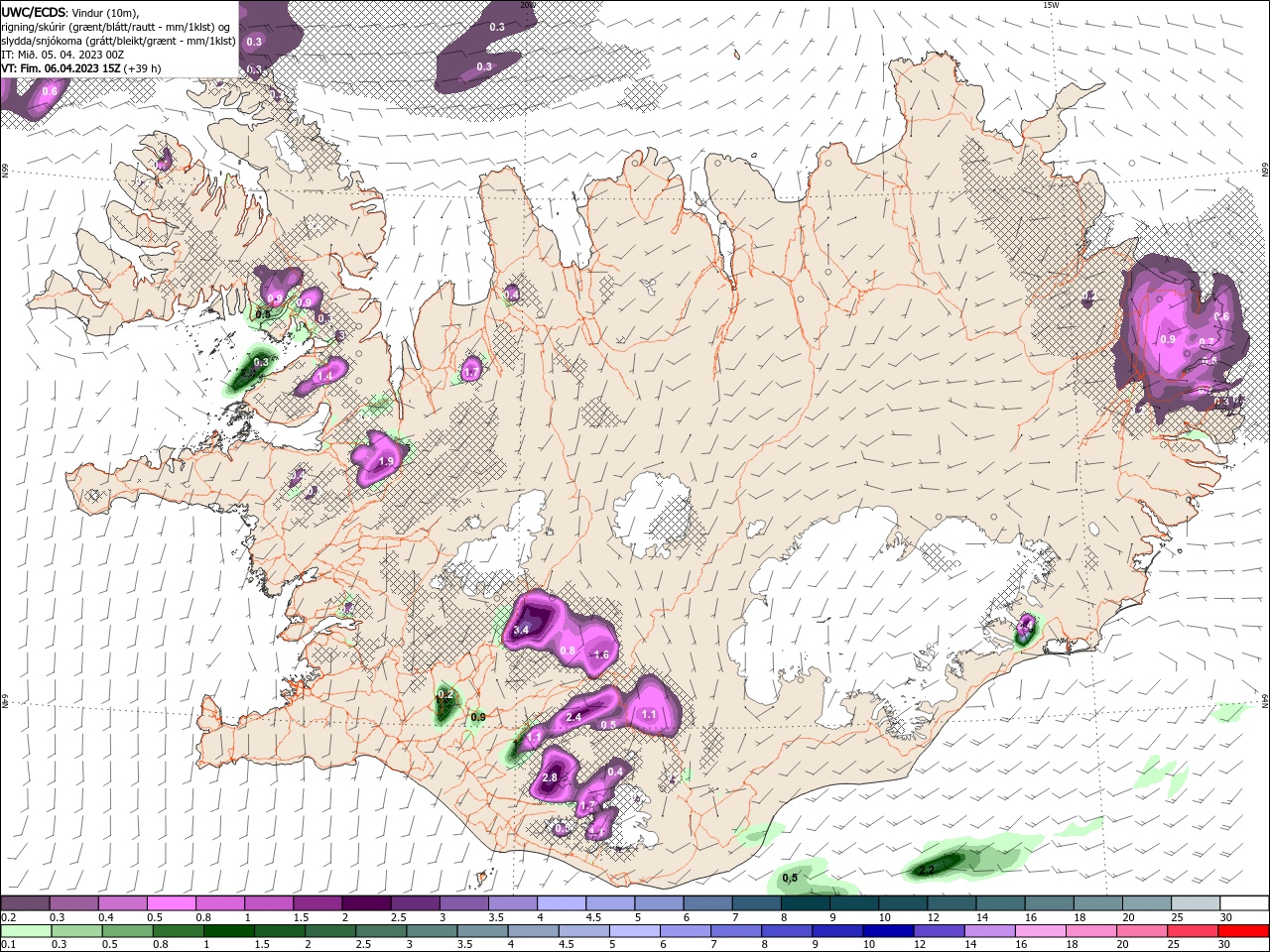1270x952 pixels.
Task: Click the 0.9 value inside the eastern snow cell
Action: click(1168, 339)
